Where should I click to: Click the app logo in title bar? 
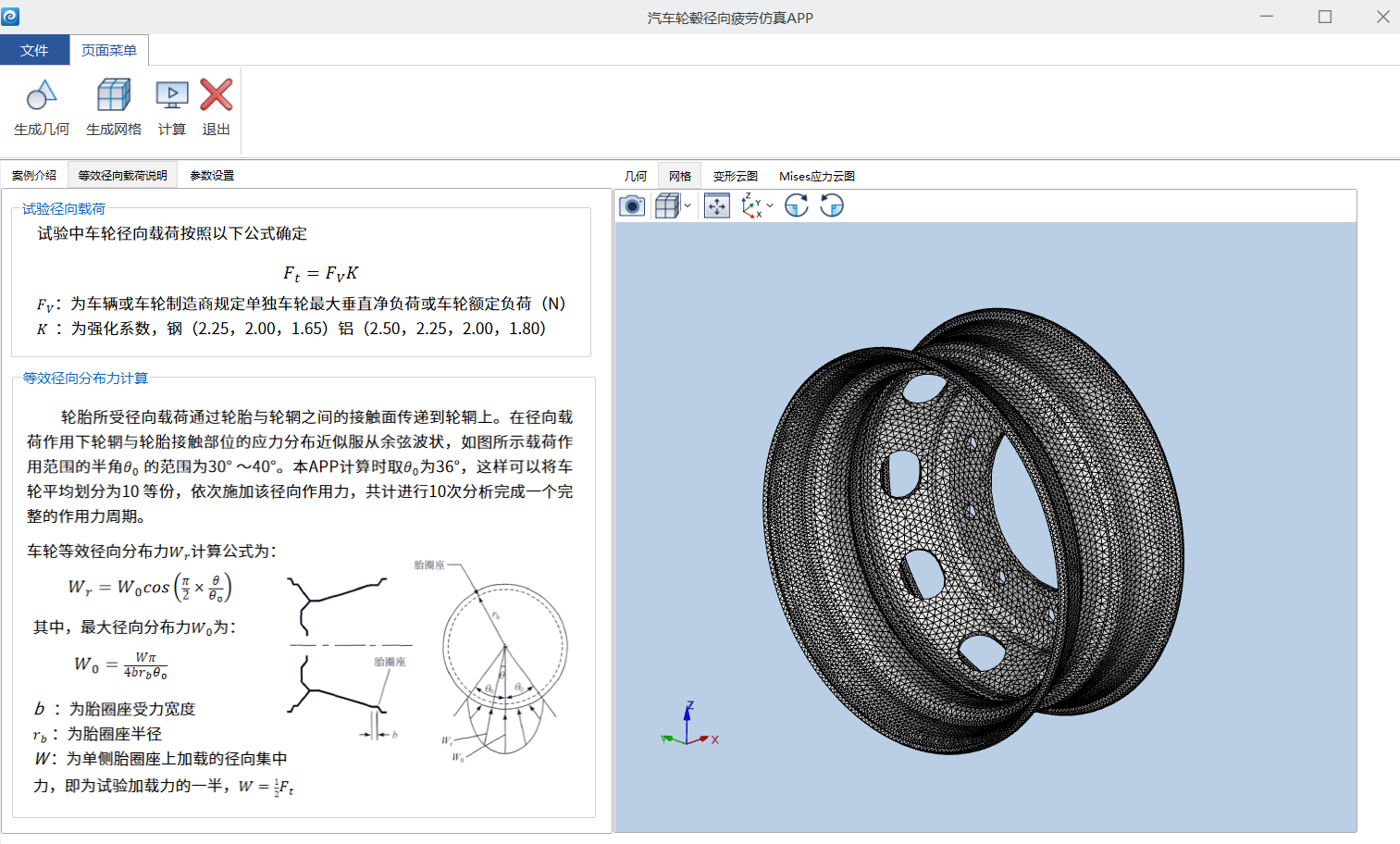pos(10,17)
